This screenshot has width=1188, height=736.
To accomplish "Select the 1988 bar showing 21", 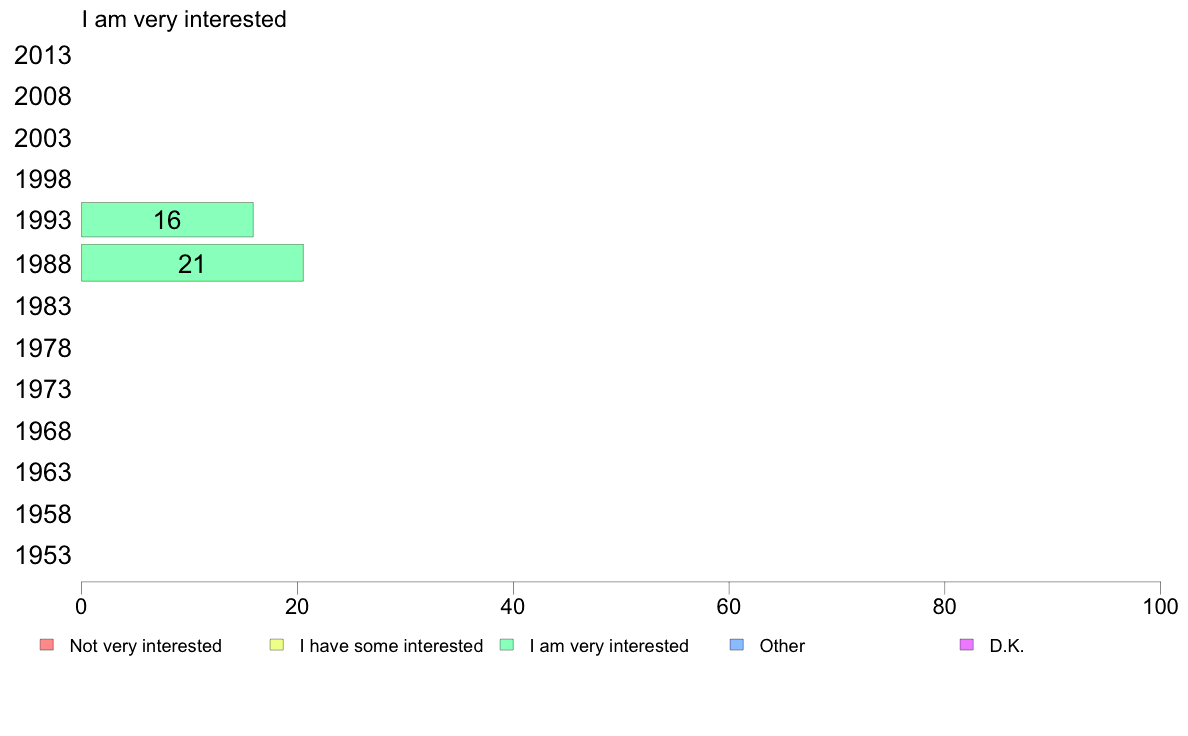I will coord(192,263).
